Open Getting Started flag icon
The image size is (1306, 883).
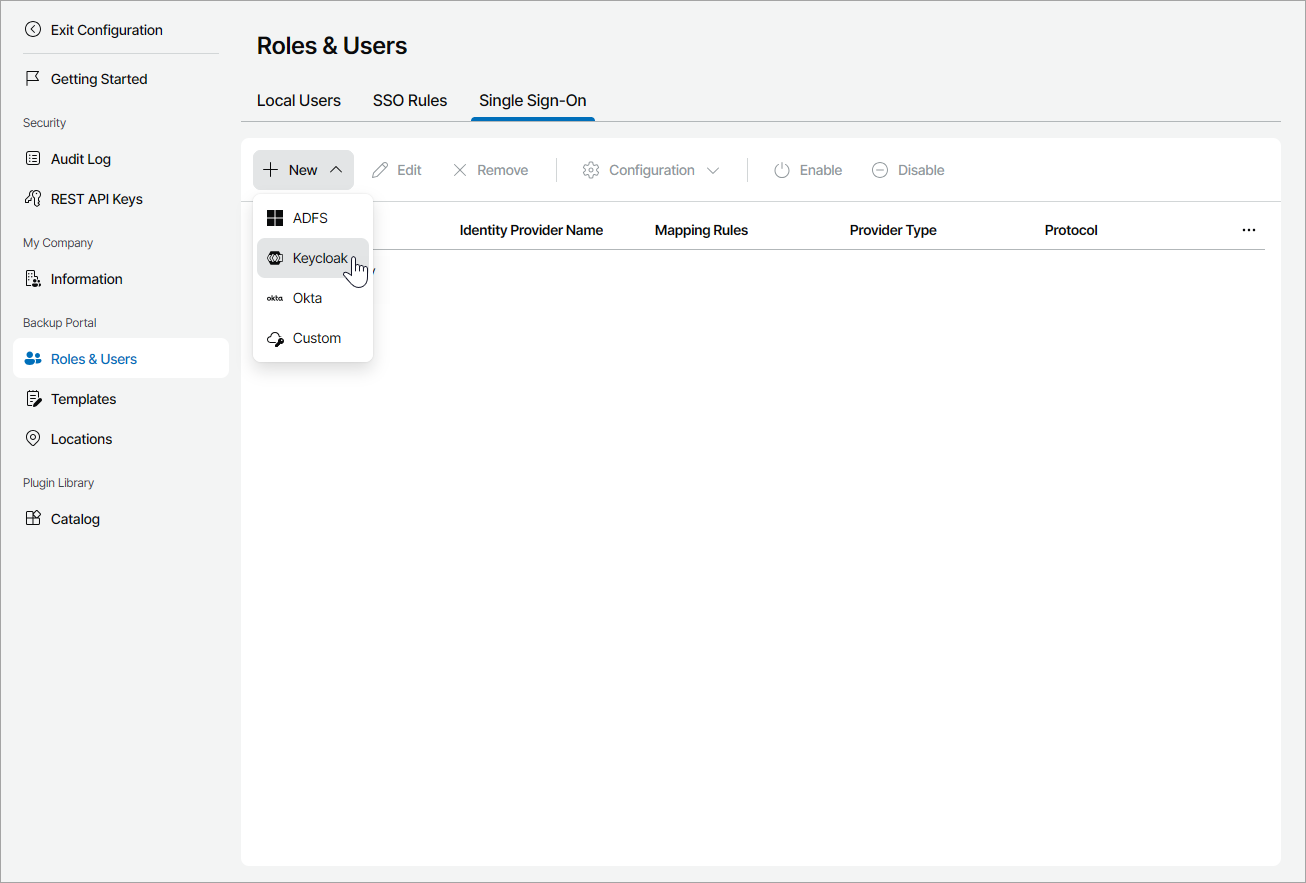(x=33, y=79)
